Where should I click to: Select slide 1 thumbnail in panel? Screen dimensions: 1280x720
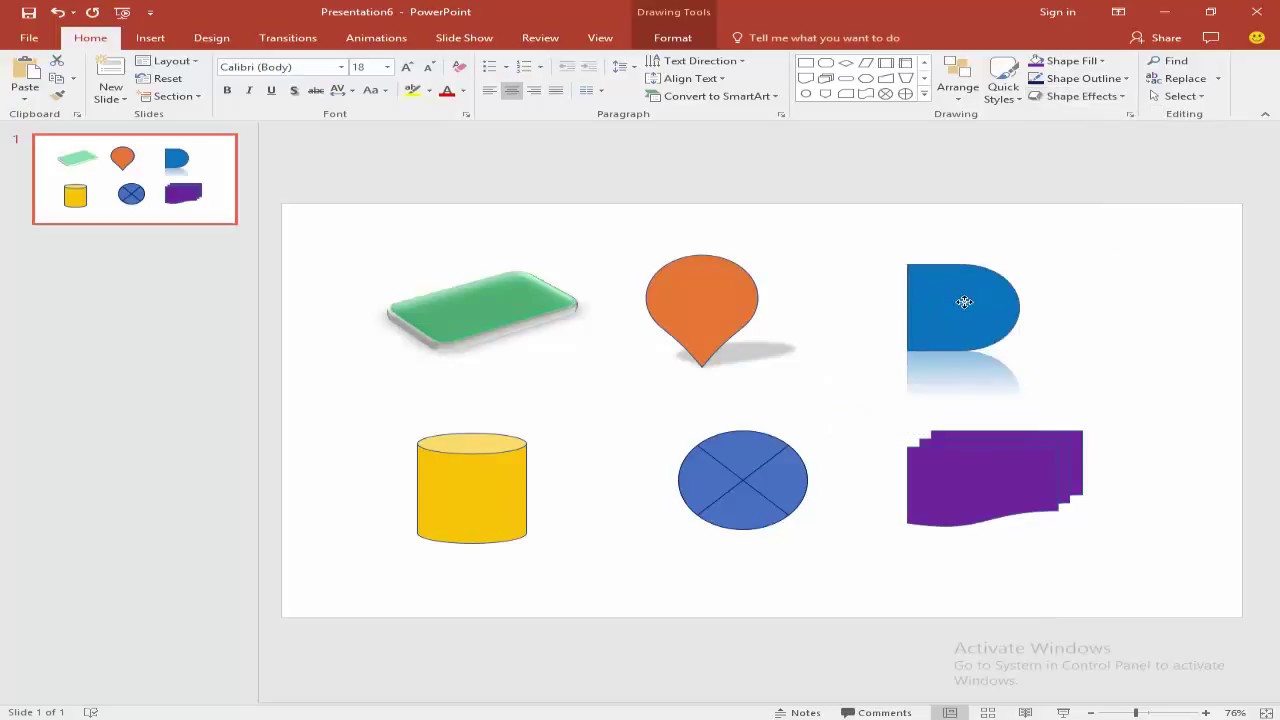[135, 179]
